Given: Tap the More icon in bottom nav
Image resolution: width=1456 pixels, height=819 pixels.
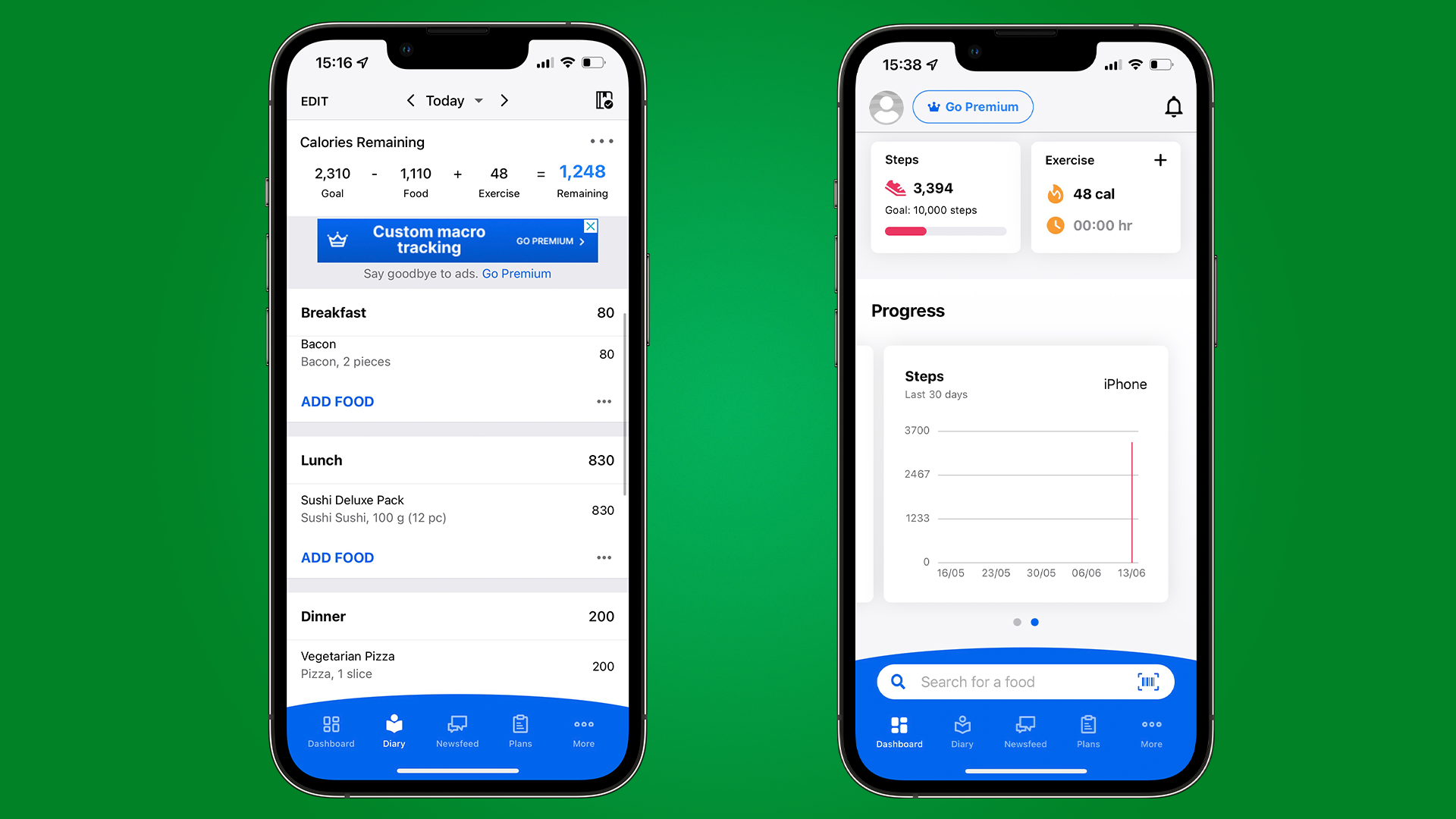Looking at the screenshot, I should coord(583,730).
